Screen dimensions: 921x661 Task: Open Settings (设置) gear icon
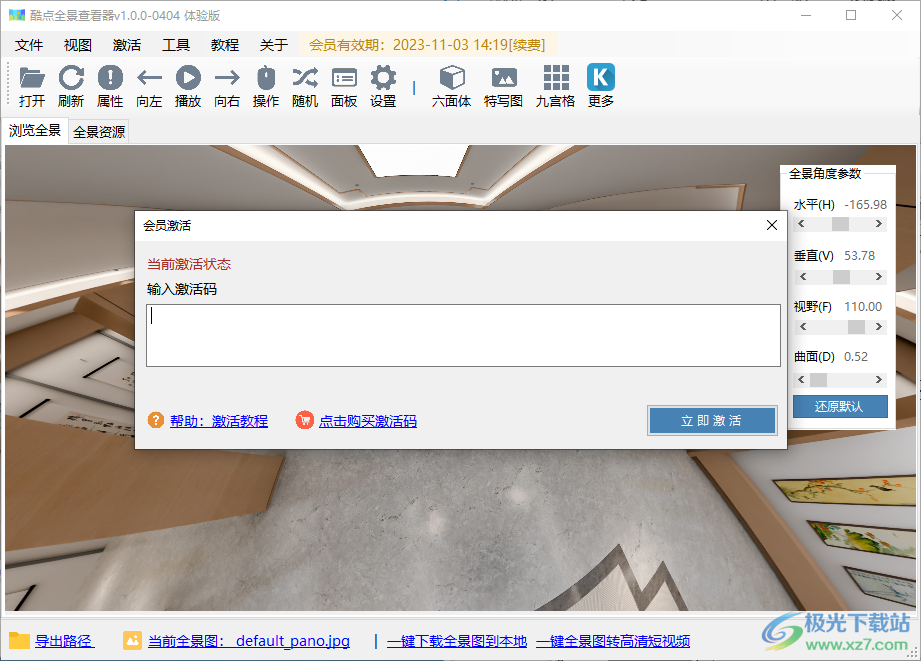click(383, 78)
